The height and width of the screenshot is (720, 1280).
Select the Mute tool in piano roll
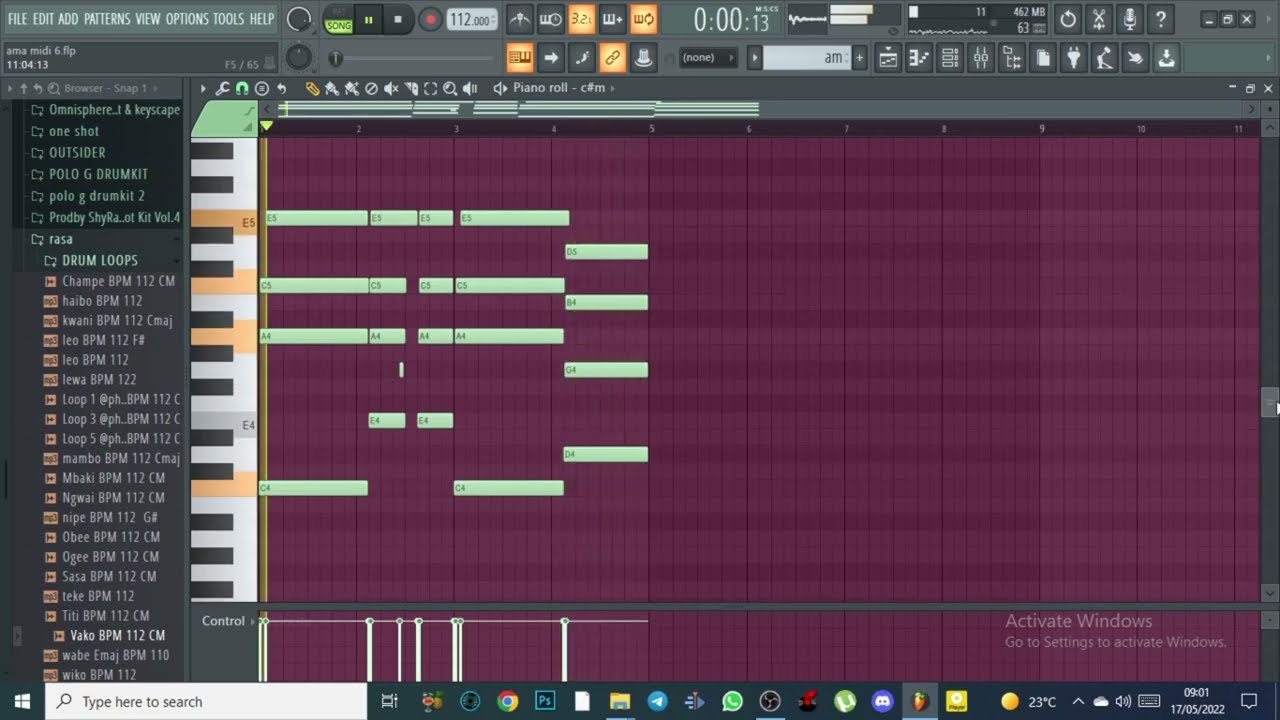pyautogui.click(x=391, y=88)
